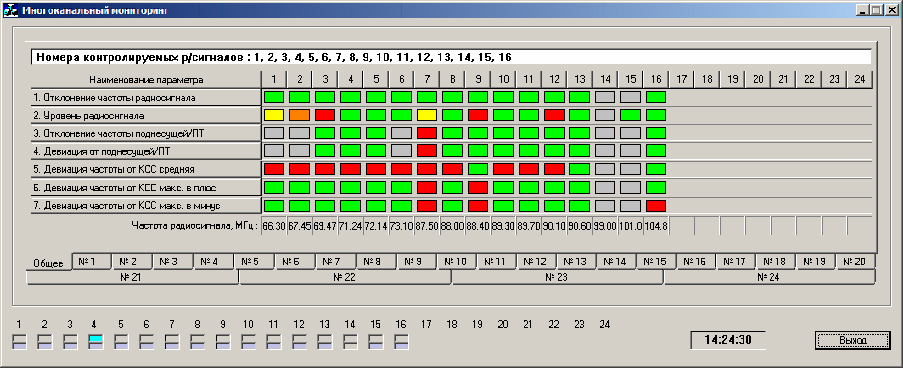Click the monitored signal numbers field

[x=451, y=57]
